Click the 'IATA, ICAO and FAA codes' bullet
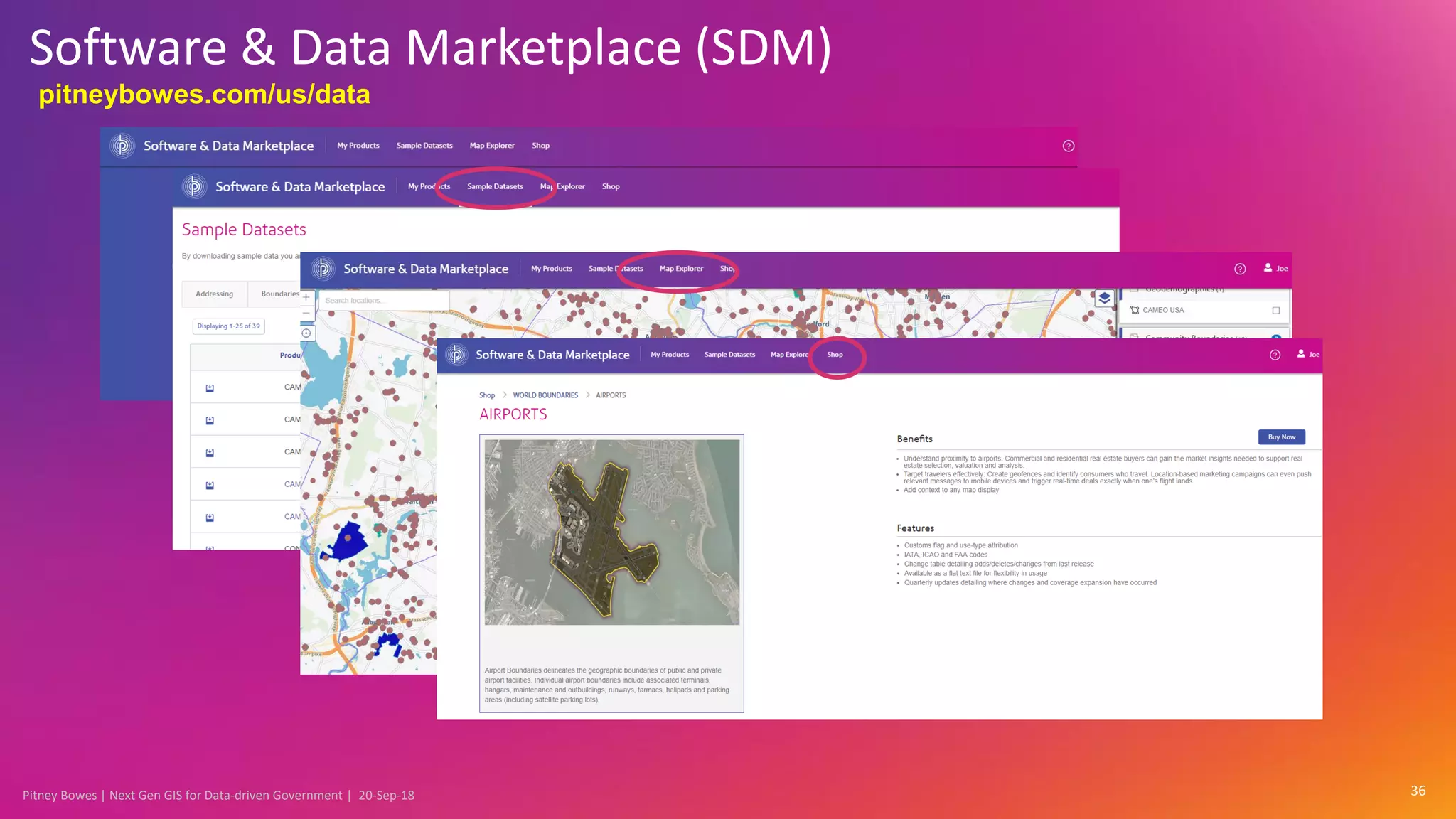The width and height of the screenshot is (1456, 819). point(946,555)
